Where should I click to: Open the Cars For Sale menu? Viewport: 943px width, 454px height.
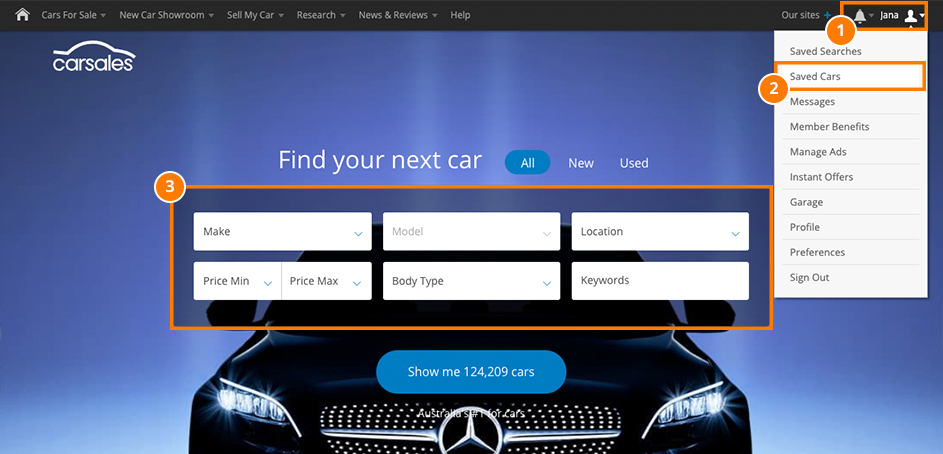click(x=73, y=15)
